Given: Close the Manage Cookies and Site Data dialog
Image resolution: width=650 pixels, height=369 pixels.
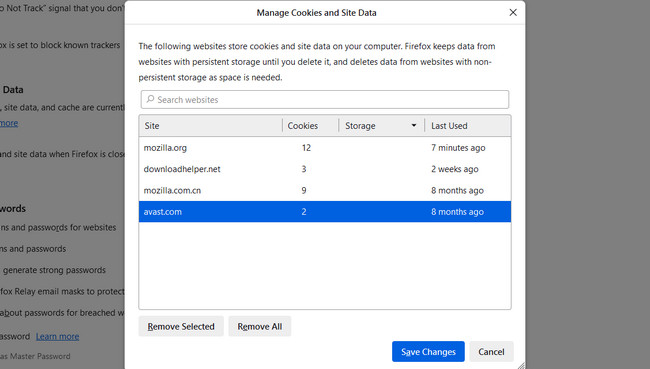Looking at the screenshot, I should (x=513, y=12).
